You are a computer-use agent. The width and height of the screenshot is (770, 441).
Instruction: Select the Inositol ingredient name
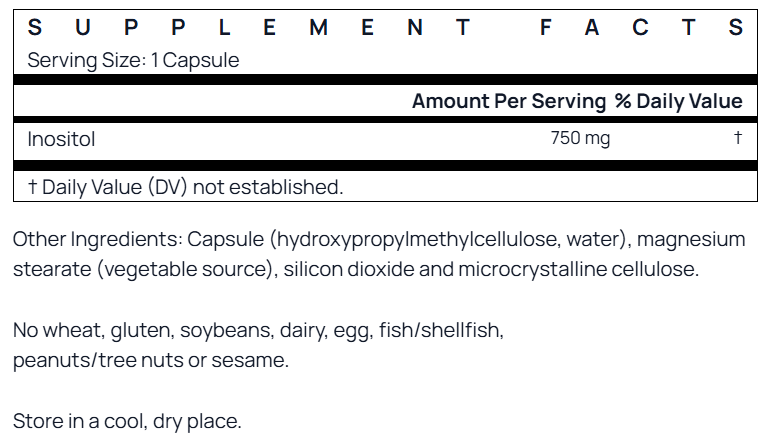[x=61, y=139]
